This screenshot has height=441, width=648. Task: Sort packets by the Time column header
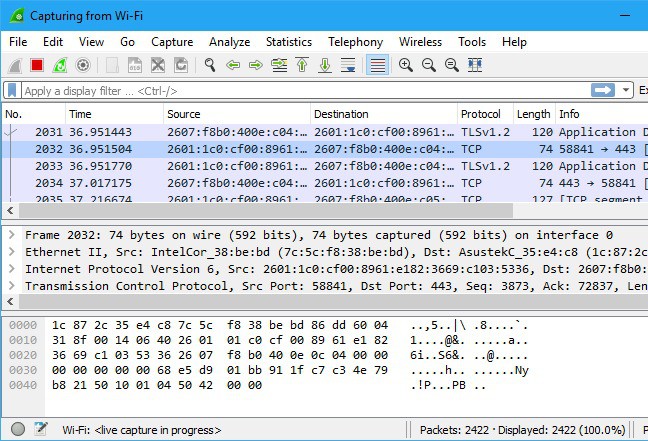click(x=114, y=114)
